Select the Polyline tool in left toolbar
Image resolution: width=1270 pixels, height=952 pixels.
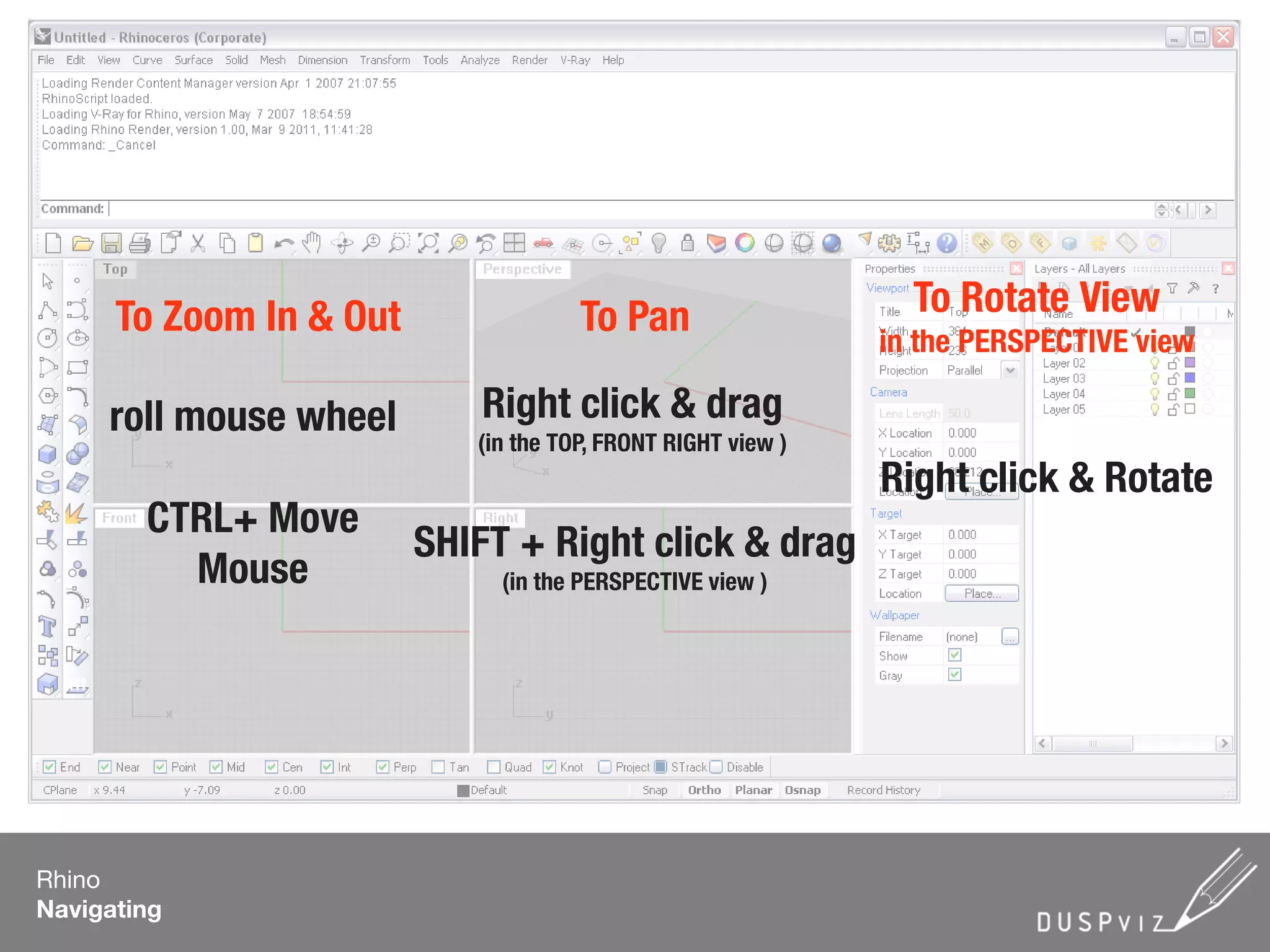pyautogui.click(x=48, y=309)
